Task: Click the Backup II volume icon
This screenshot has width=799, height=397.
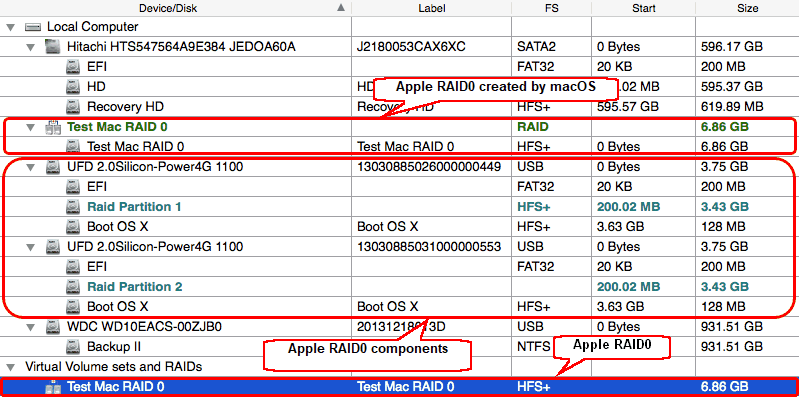Action: [x=73, y=347]
